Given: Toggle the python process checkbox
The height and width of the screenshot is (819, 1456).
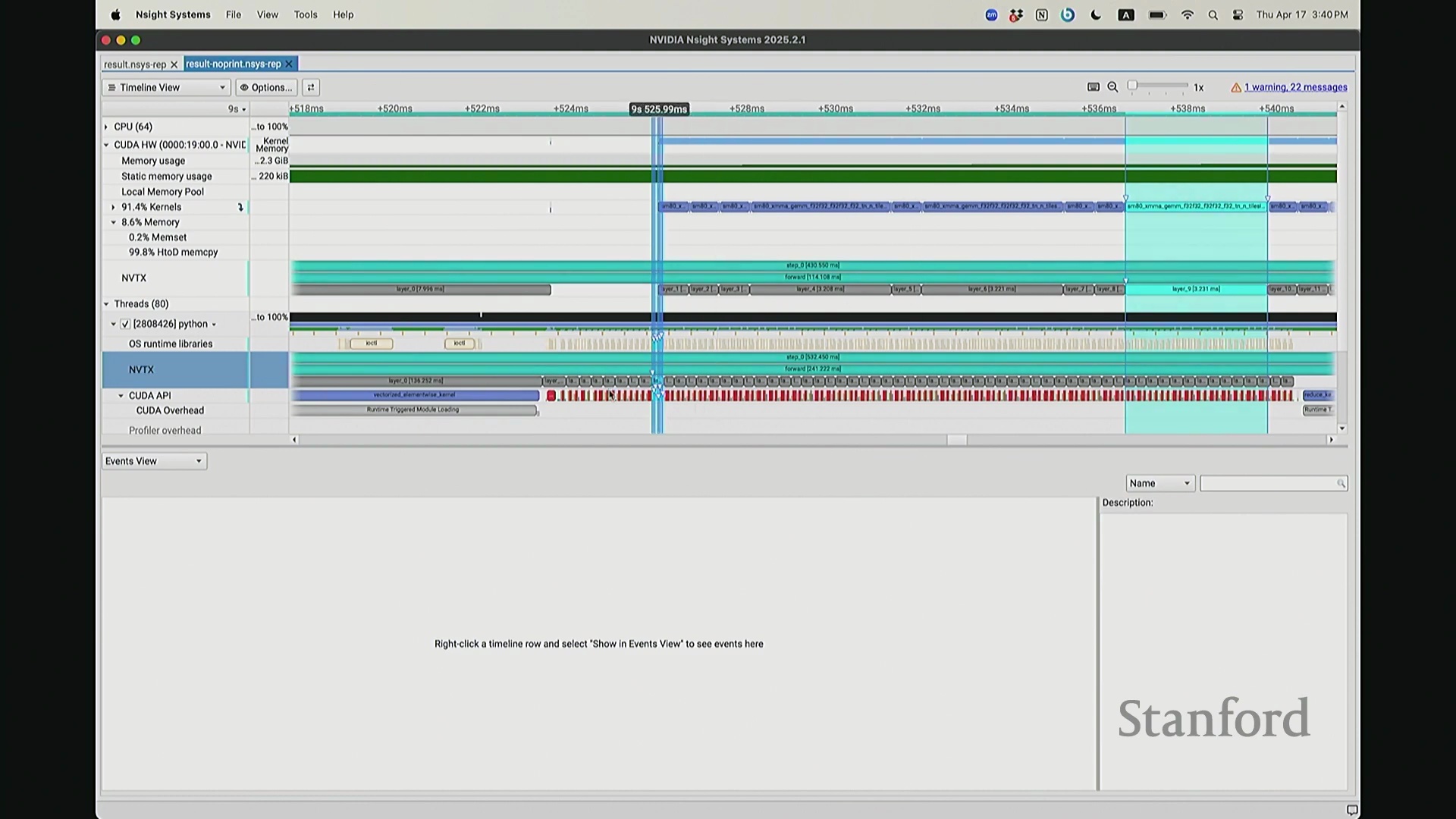Looking at the screenshot, I should coord(126,324).
